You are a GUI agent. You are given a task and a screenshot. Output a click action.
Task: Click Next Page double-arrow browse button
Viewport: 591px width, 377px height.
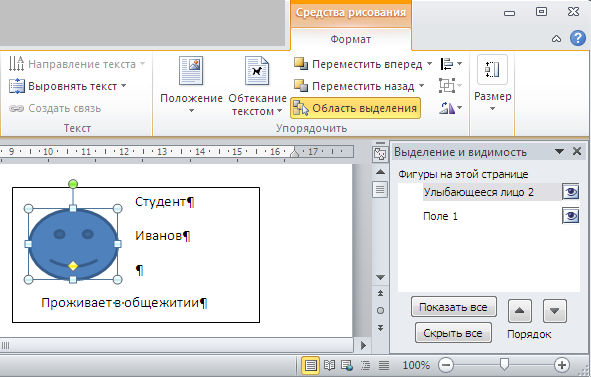coord(380,328)
